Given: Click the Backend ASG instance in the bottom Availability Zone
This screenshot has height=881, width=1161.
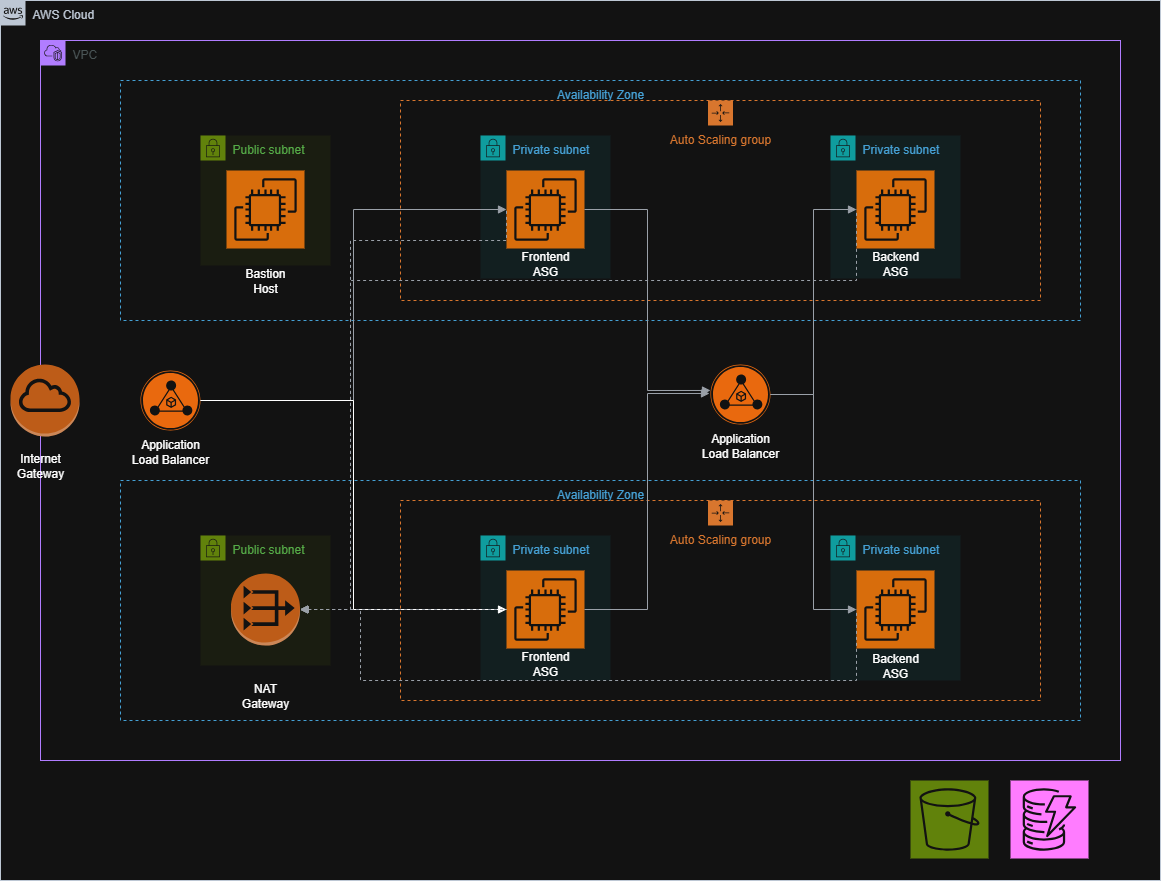Looking at the screenshot, I should pyautogui.click(x=895, y=609).
